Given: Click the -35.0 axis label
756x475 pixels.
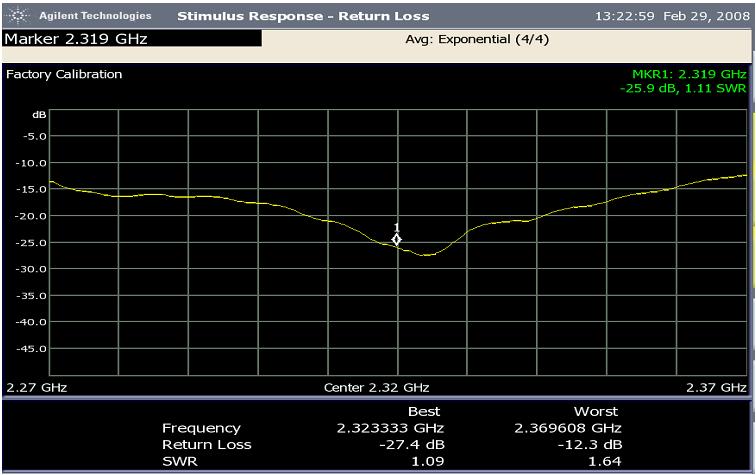Looking at the screenshot, I should click(x=31, y=296).
